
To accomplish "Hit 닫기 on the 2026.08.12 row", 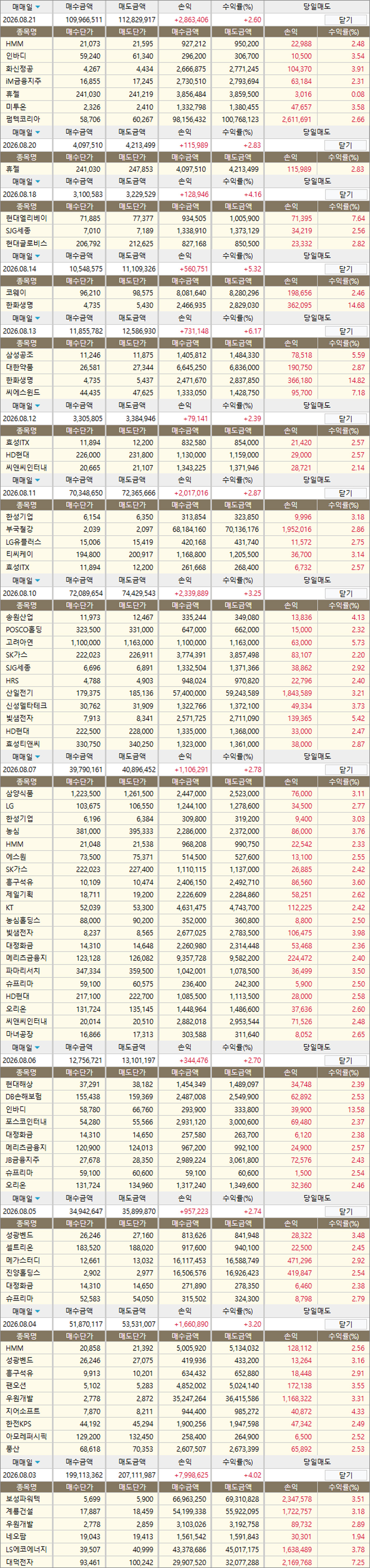I will (346, 418).
